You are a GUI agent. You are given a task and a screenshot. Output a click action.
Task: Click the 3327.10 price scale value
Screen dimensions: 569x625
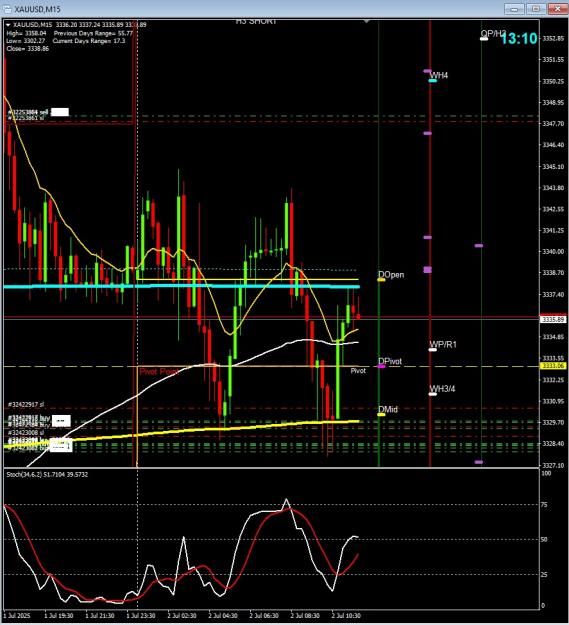click(x=553, y=465)
